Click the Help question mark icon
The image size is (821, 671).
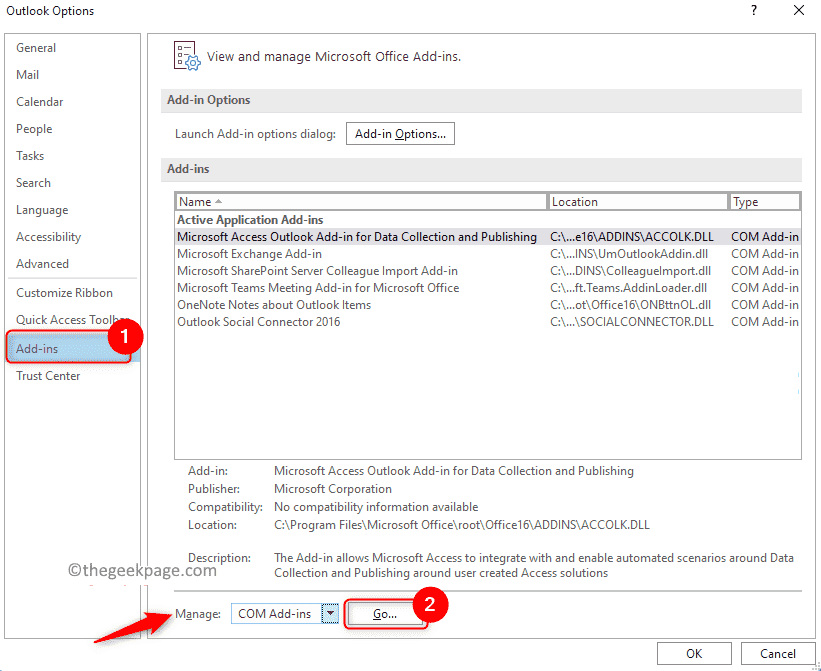[753, 10]
